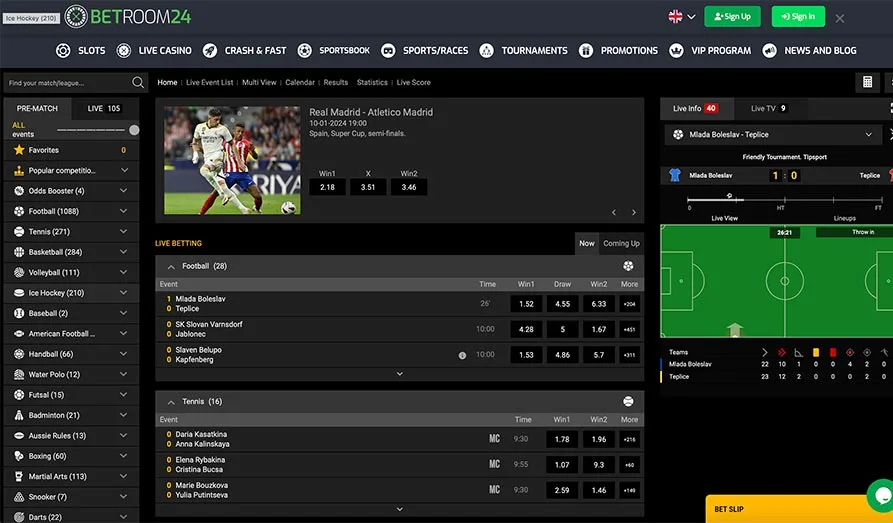Go to previous featured match arrow
893x523 pixels.
point(614,213)
